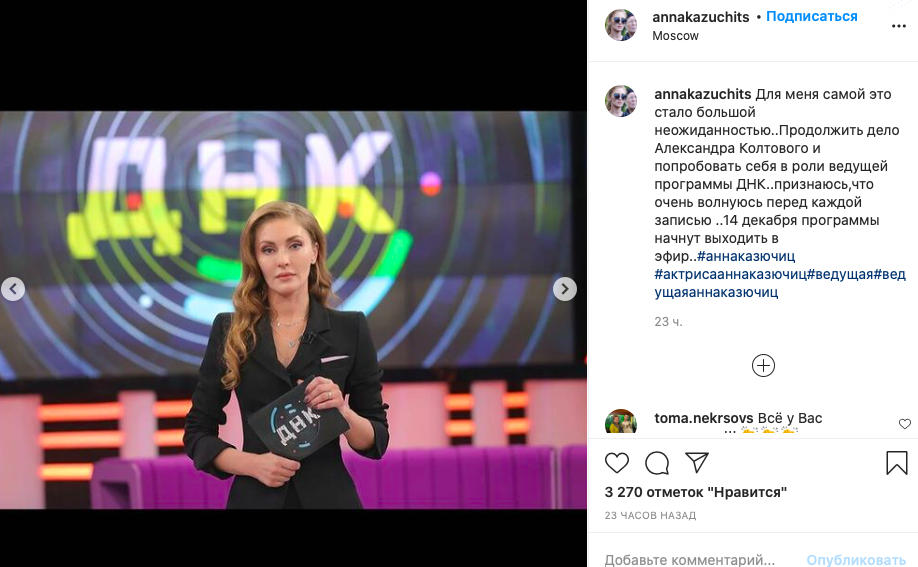918x567 pixels.
Task: Click the #анна­казючиц hashtag
Action: coord(746,256)
